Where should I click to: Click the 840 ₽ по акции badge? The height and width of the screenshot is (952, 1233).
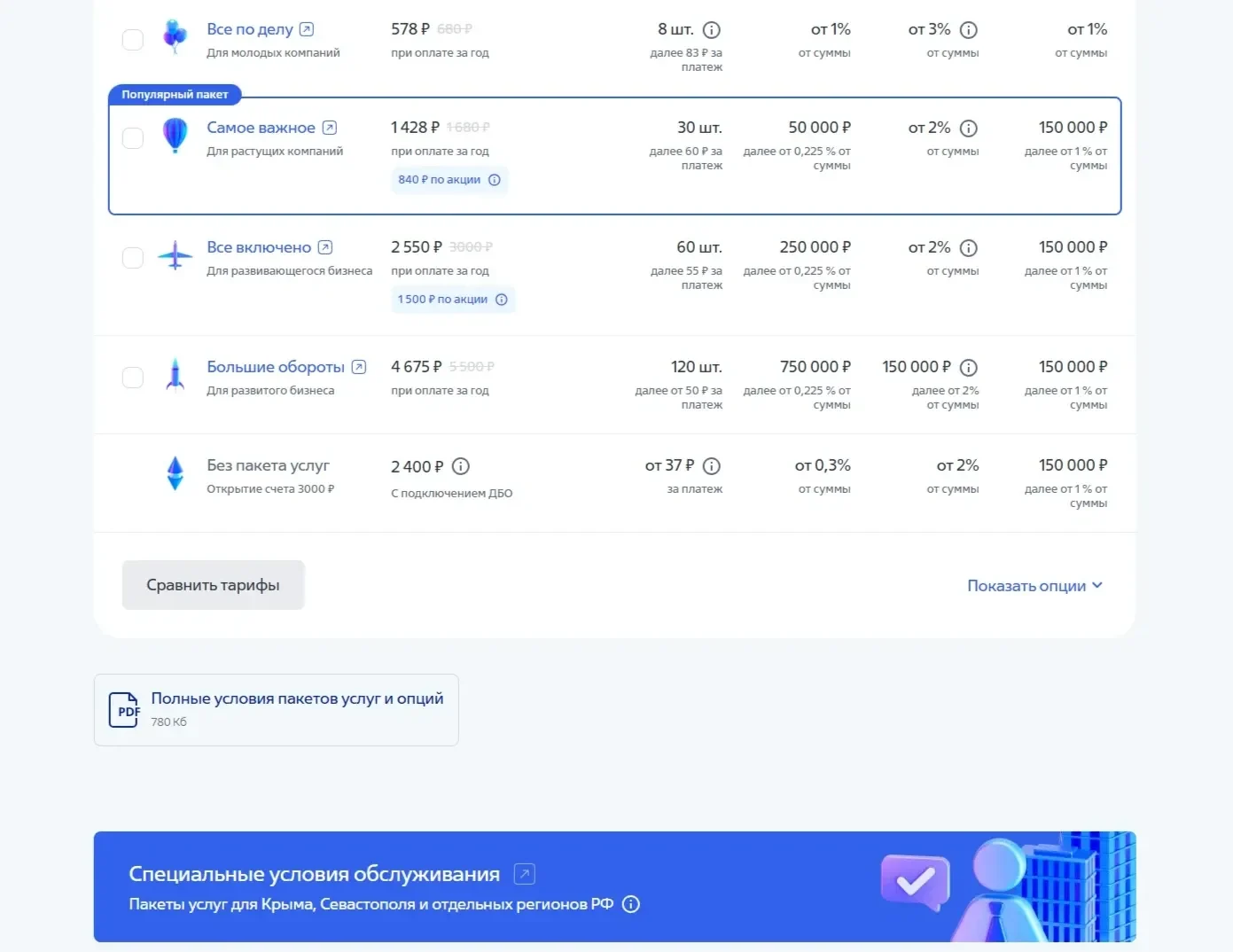point(449,180)
